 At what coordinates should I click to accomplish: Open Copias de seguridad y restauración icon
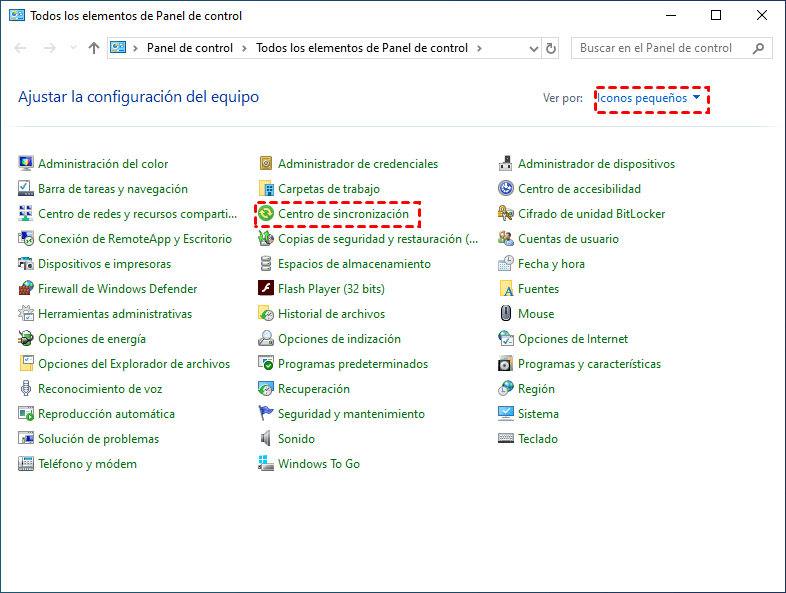coord(266,239)
